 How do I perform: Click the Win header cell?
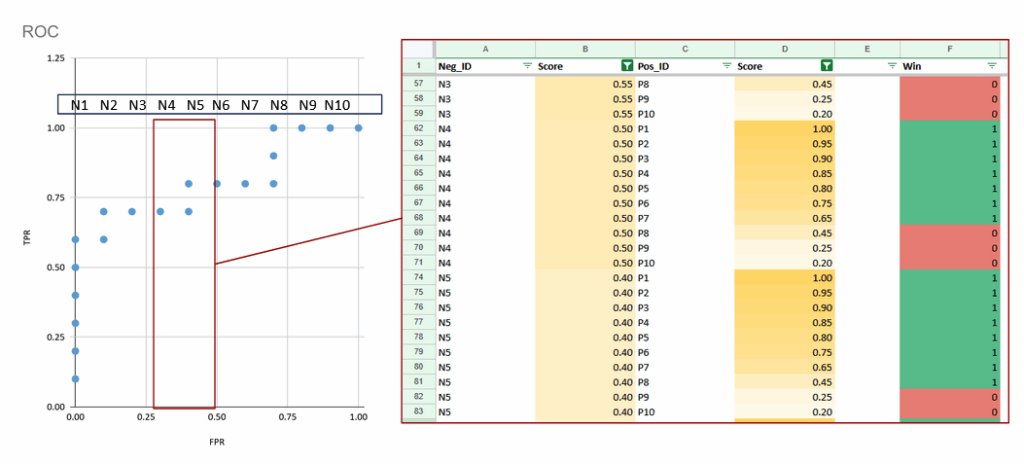(950, 65)
